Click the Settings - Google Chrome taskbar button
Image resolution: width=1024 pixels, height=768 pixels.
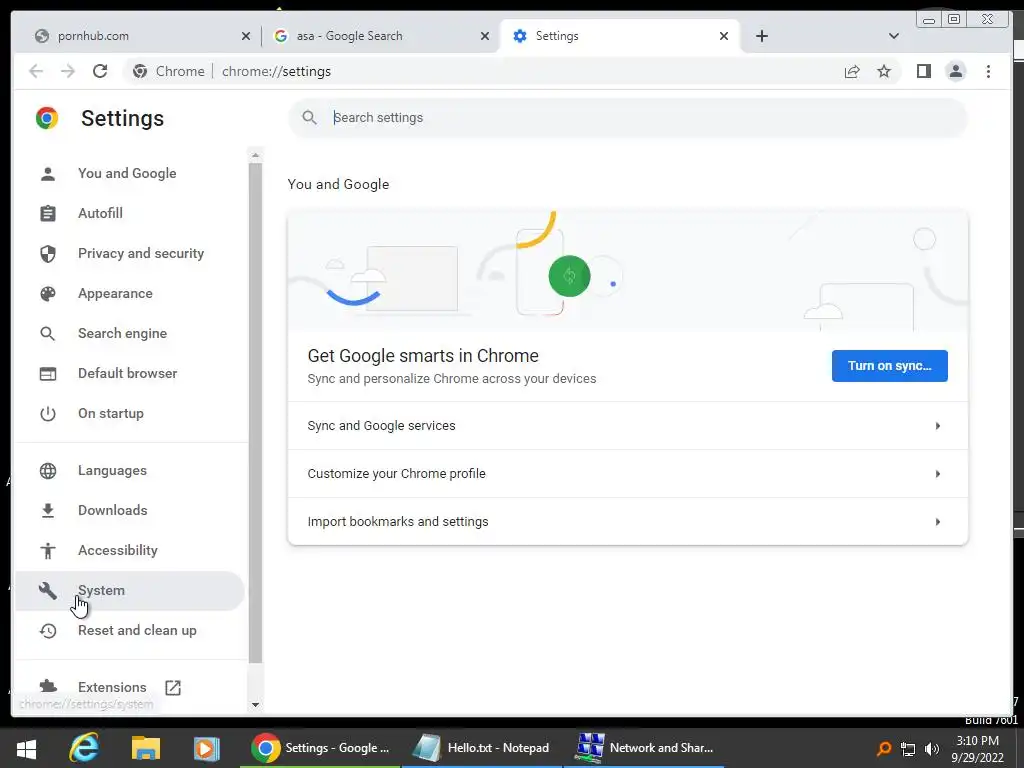(x=320, y=748)
